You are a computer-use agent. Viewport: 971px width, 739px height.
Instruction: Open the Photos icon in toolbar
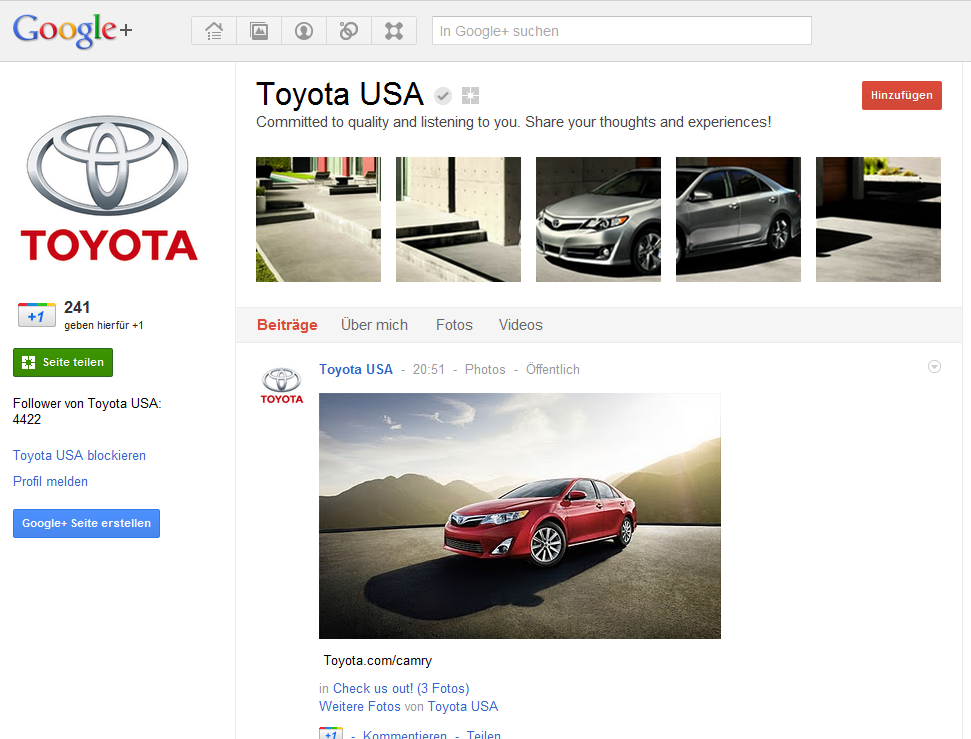(x=259, y=30)
